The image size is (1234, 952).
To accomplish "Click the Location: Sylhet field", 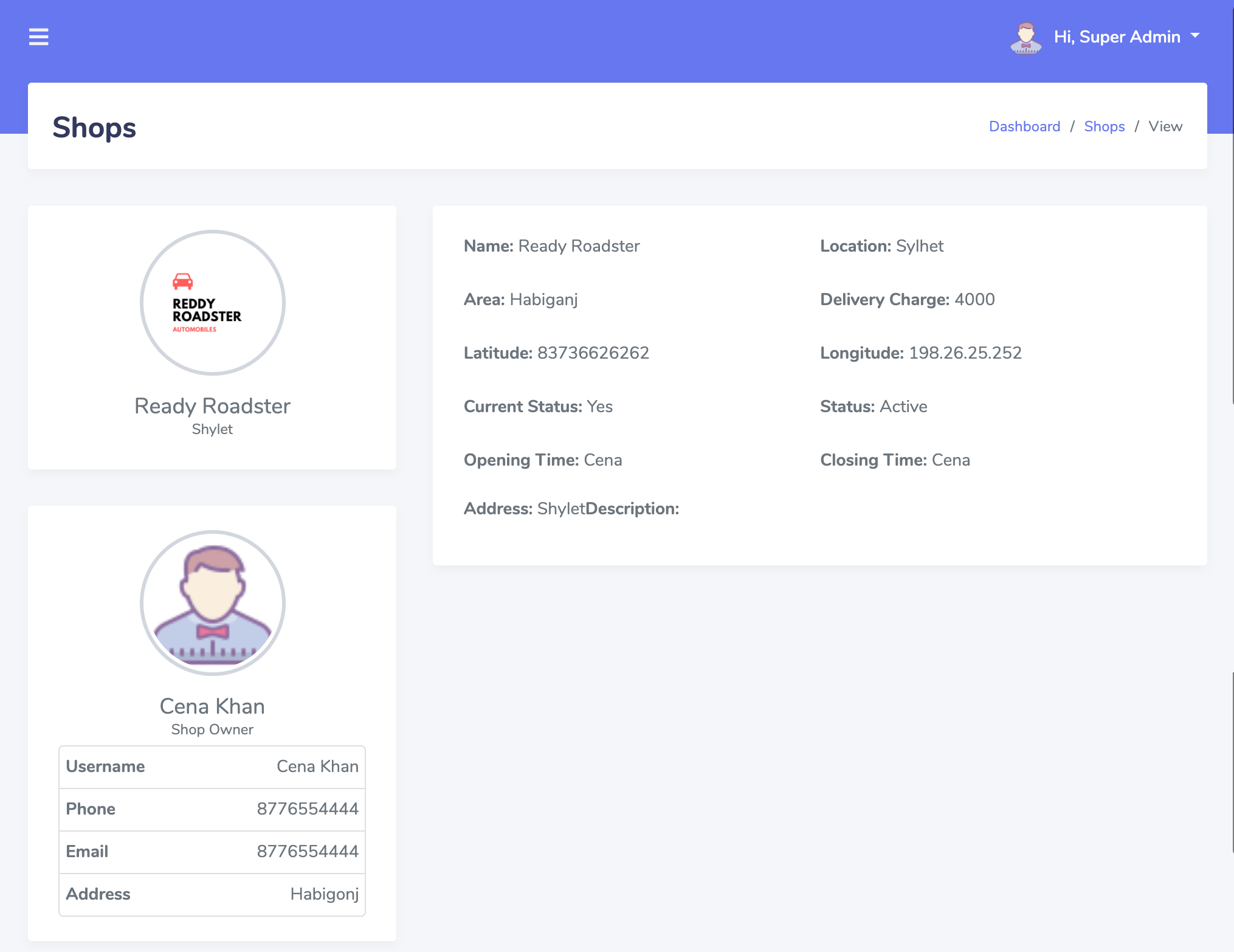I will tap(881, 246).
